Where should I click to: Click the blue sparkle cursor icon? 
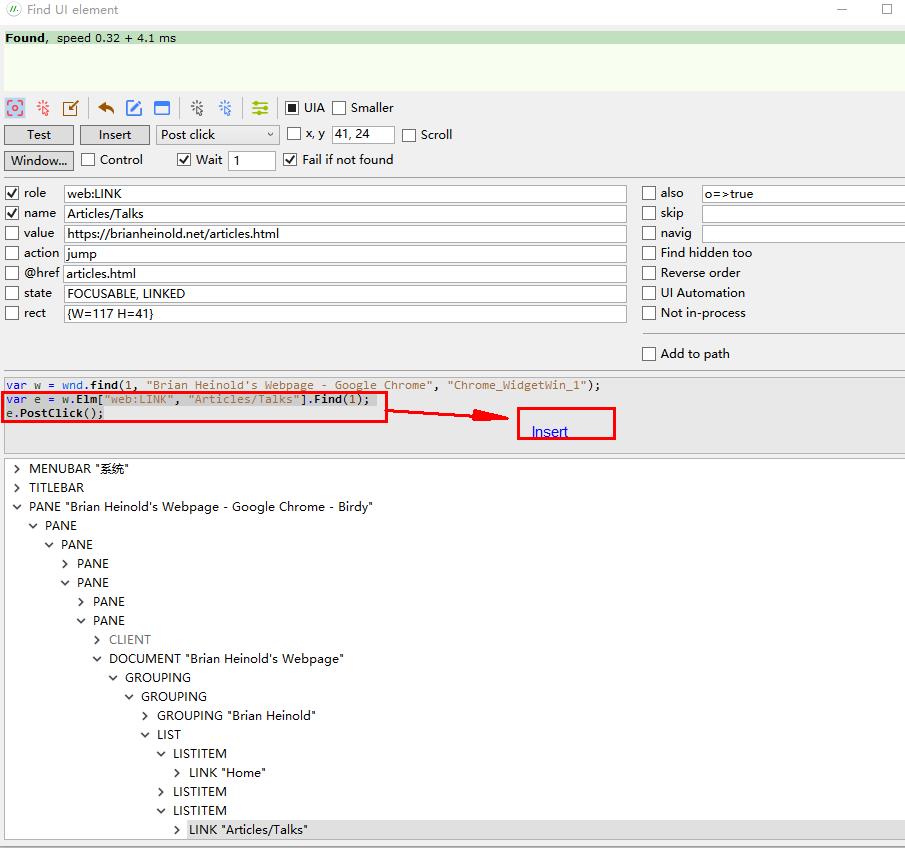(225, 108)
